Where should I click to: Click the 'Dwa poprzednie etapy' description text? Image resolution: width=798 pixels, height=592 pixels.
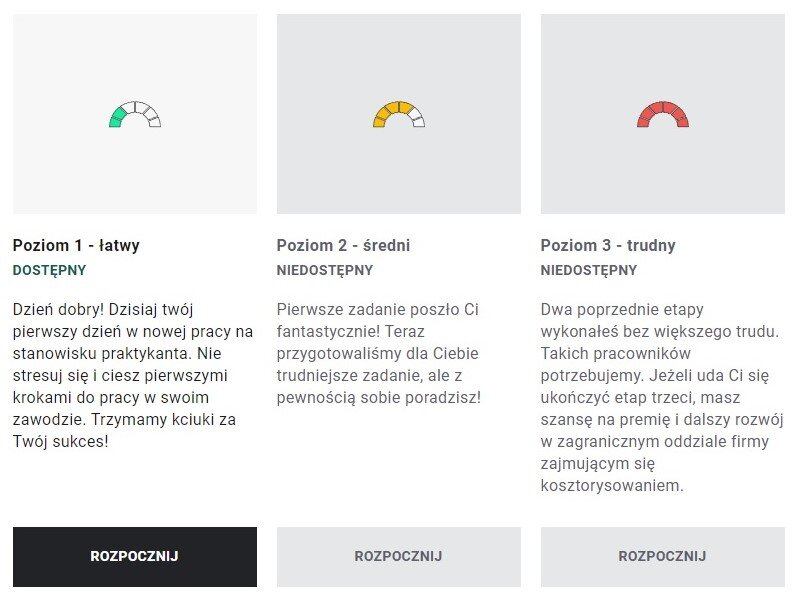coord(662,397)
